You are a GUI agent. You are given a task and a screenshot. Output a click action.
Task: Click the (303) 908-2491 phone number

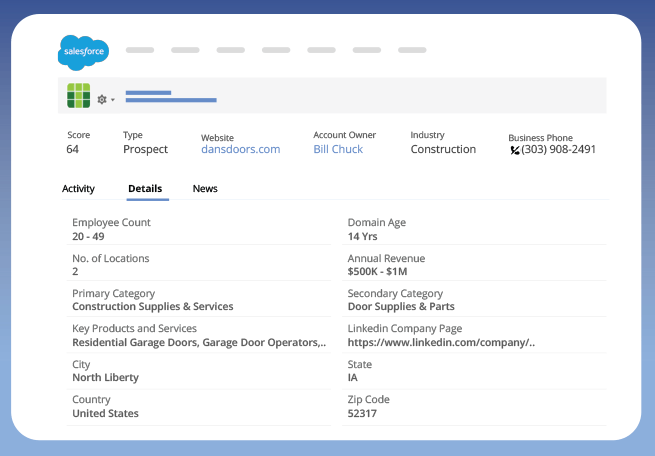coord(558,149)
